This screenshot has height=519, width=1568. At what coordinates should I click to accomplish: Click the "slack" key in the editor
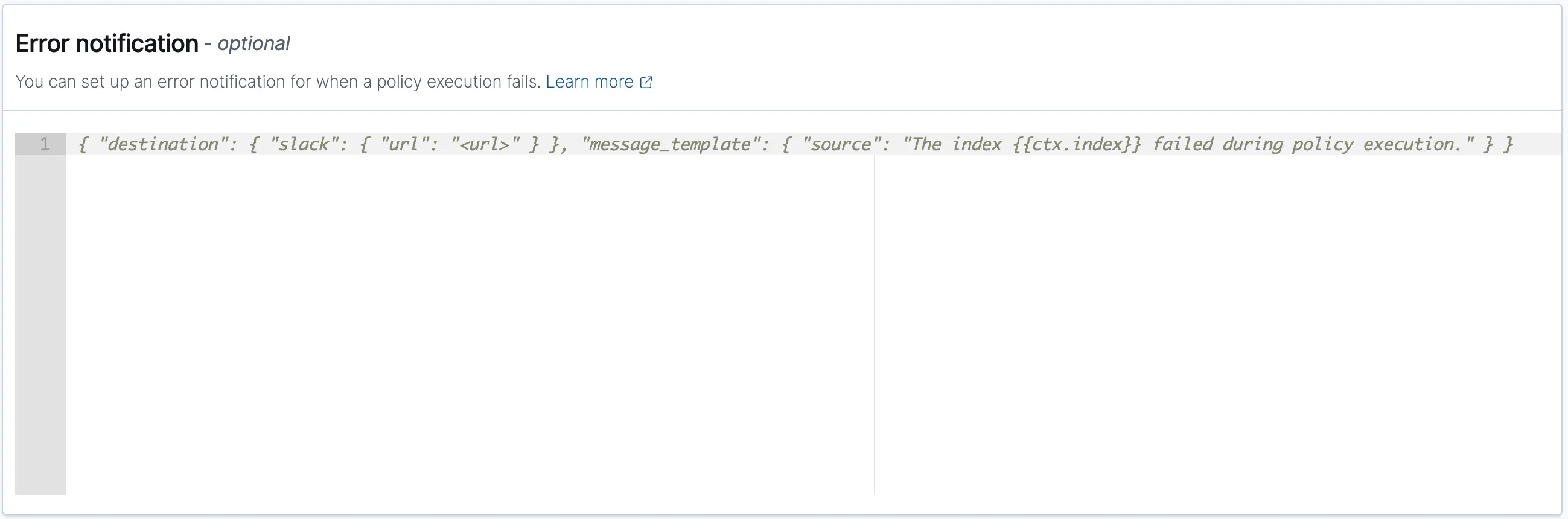click(x=304, y=144)
